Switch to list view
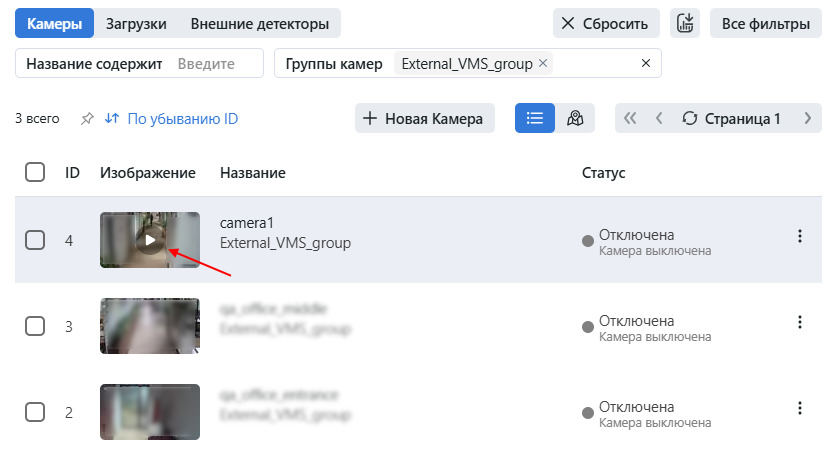836x460 pixels. (x=534, y=118)
